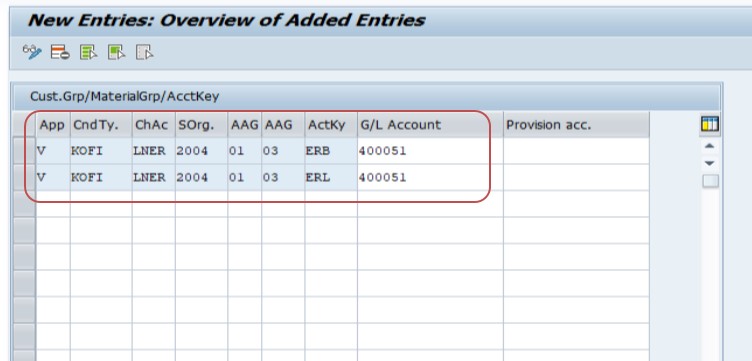Click the LNER cell in the ERL row
The height and width of the screenshot is (361, 752).
point(153,177)
